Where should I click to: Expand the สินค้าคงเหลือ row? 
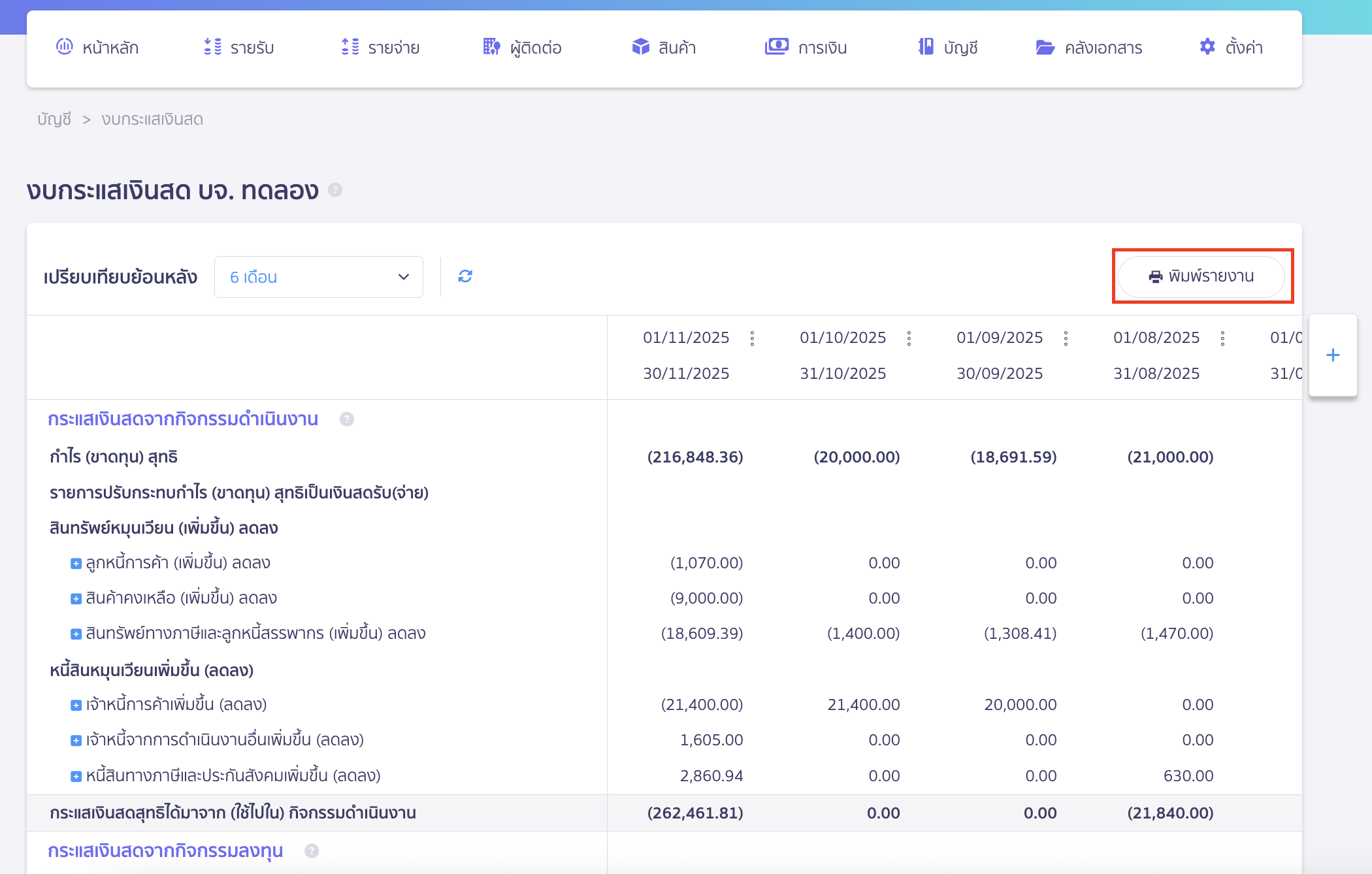(x=76, y=598)
